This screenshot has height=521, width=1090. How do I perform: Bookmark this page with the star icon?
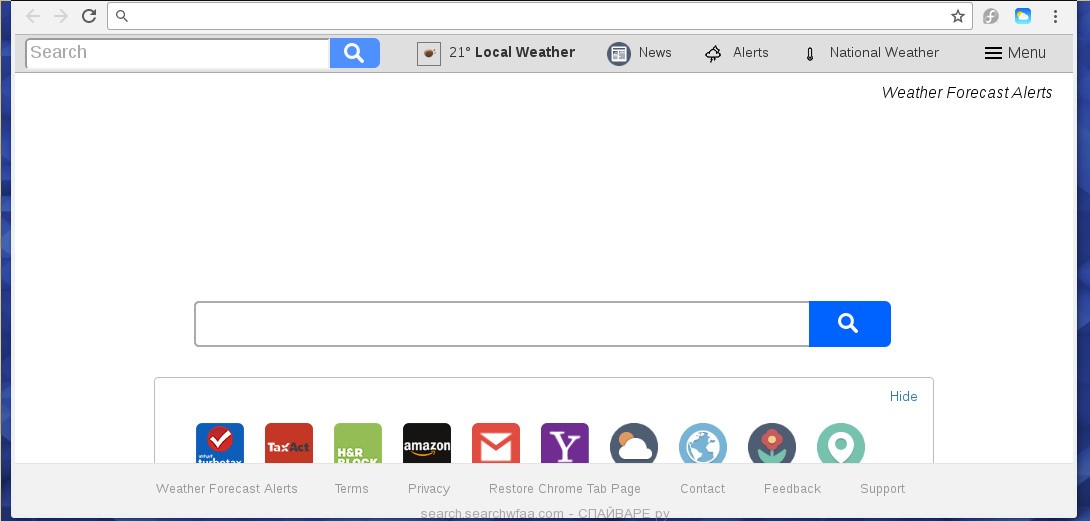958,16
